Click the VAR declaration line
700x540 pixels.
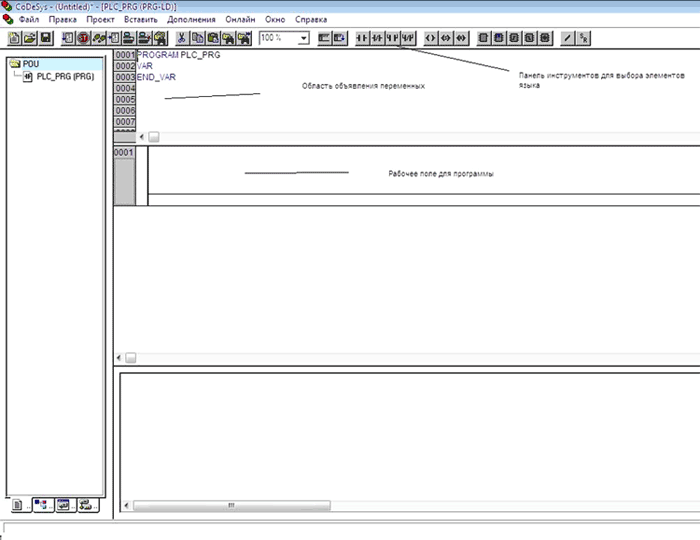[145, 66]
